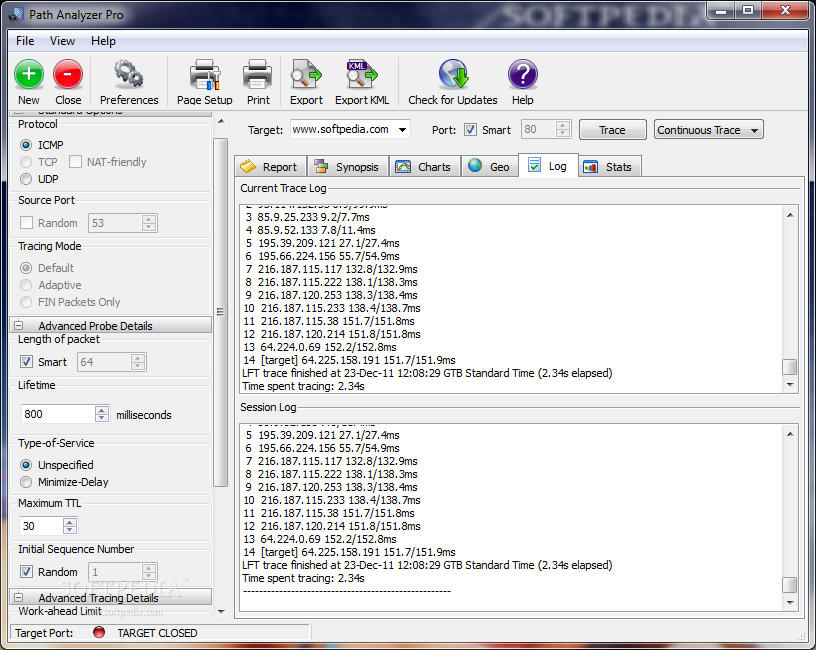The height and width of the screenshot is (650, 816).
Task: Switch to the Report tab
Action: pos(270,167)
